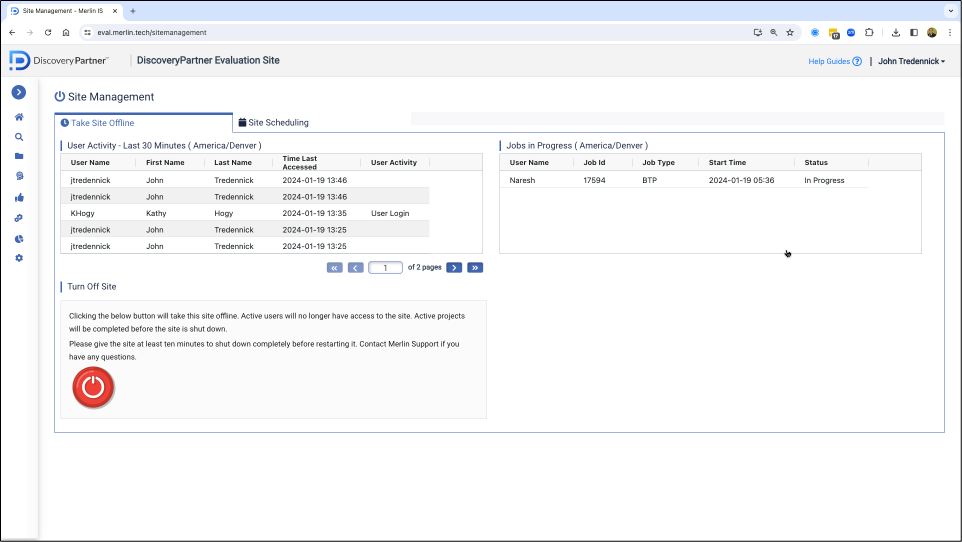Click the page number input field
The height and width of the screenshot is (542, 962).
pyautogui.click(x=385, y=268)
